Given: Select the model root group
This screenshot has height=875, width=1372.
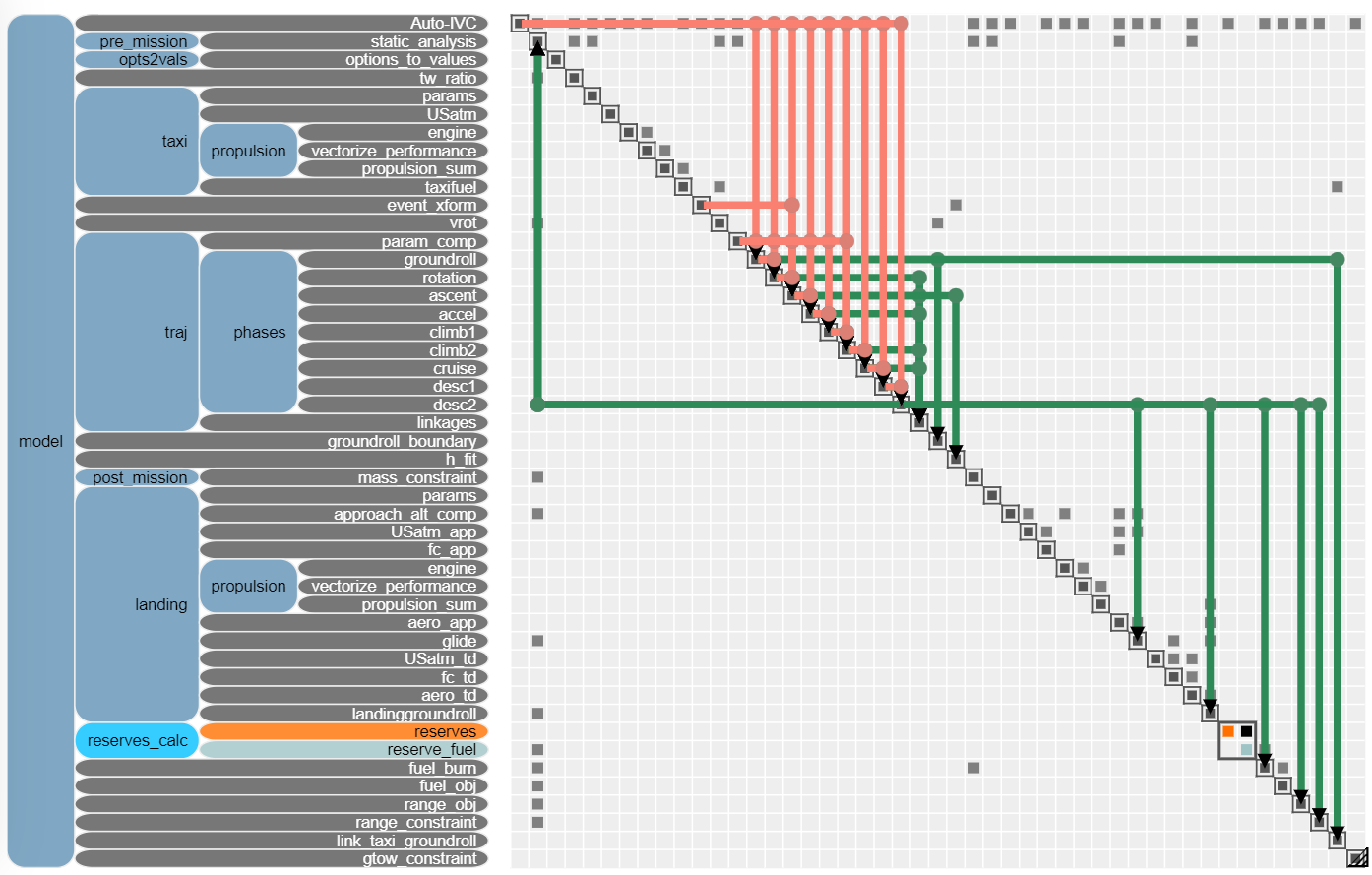Looking at the screenshot, I should click(x=40, y=441).
